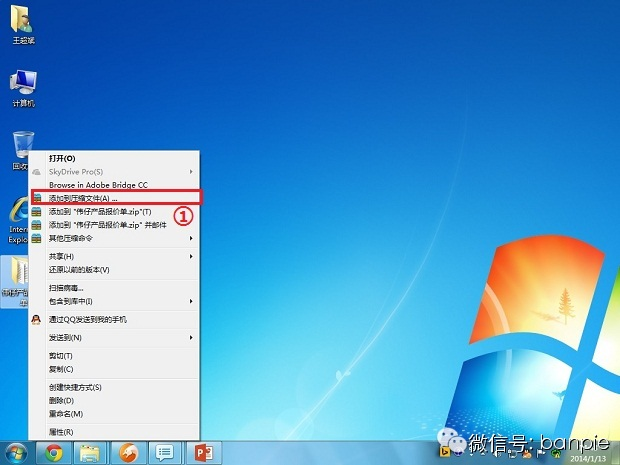Screen dimensions: 620x465
Task: Click 重命名(M) in the context menu
Action: (66, 413)
